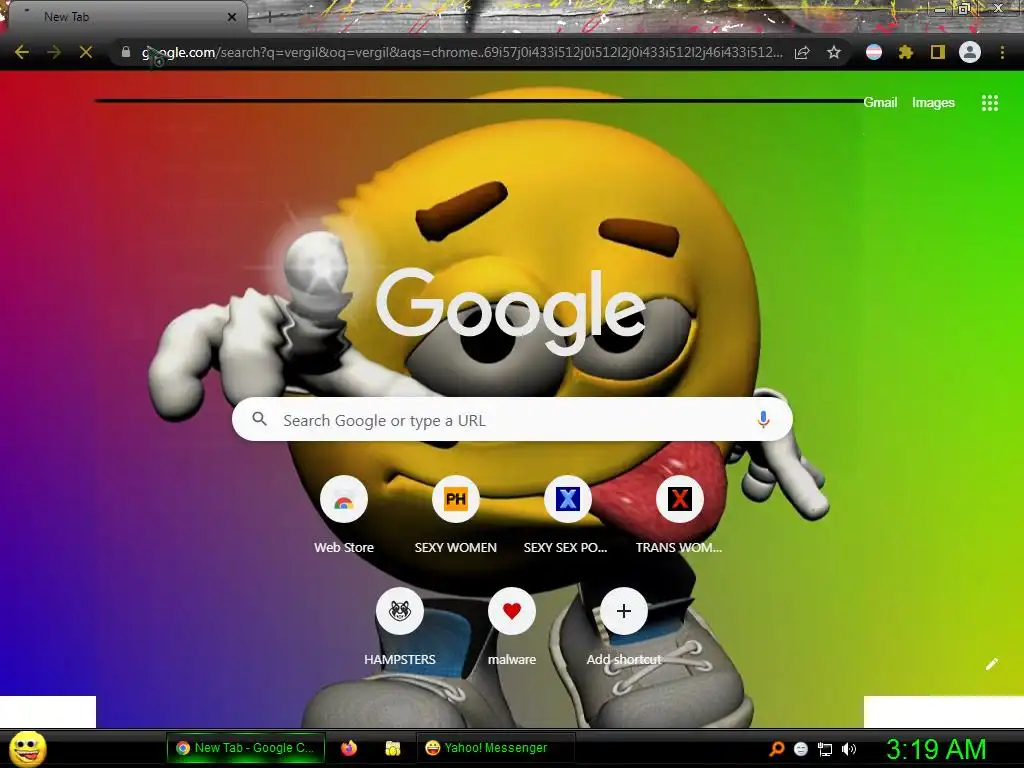Close the New Tab tab
The image size is (1024, 768).
(x=232, y=17)
